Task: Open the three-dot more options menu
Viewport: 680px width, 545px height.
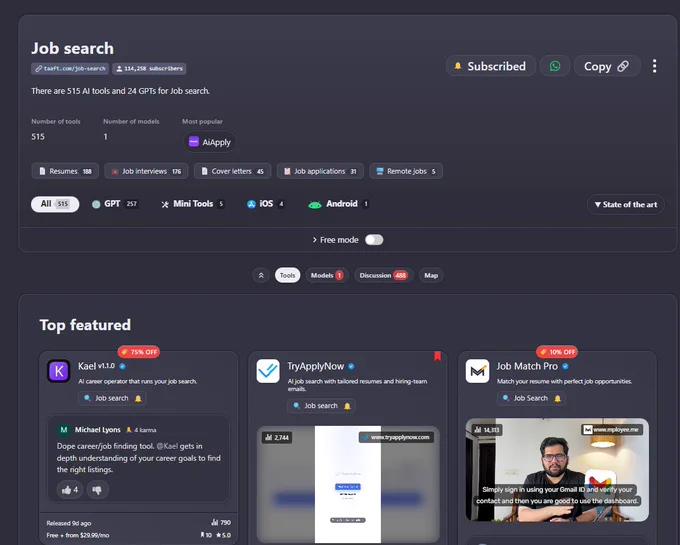Action: pyautogui.click(x=654, y=66)
